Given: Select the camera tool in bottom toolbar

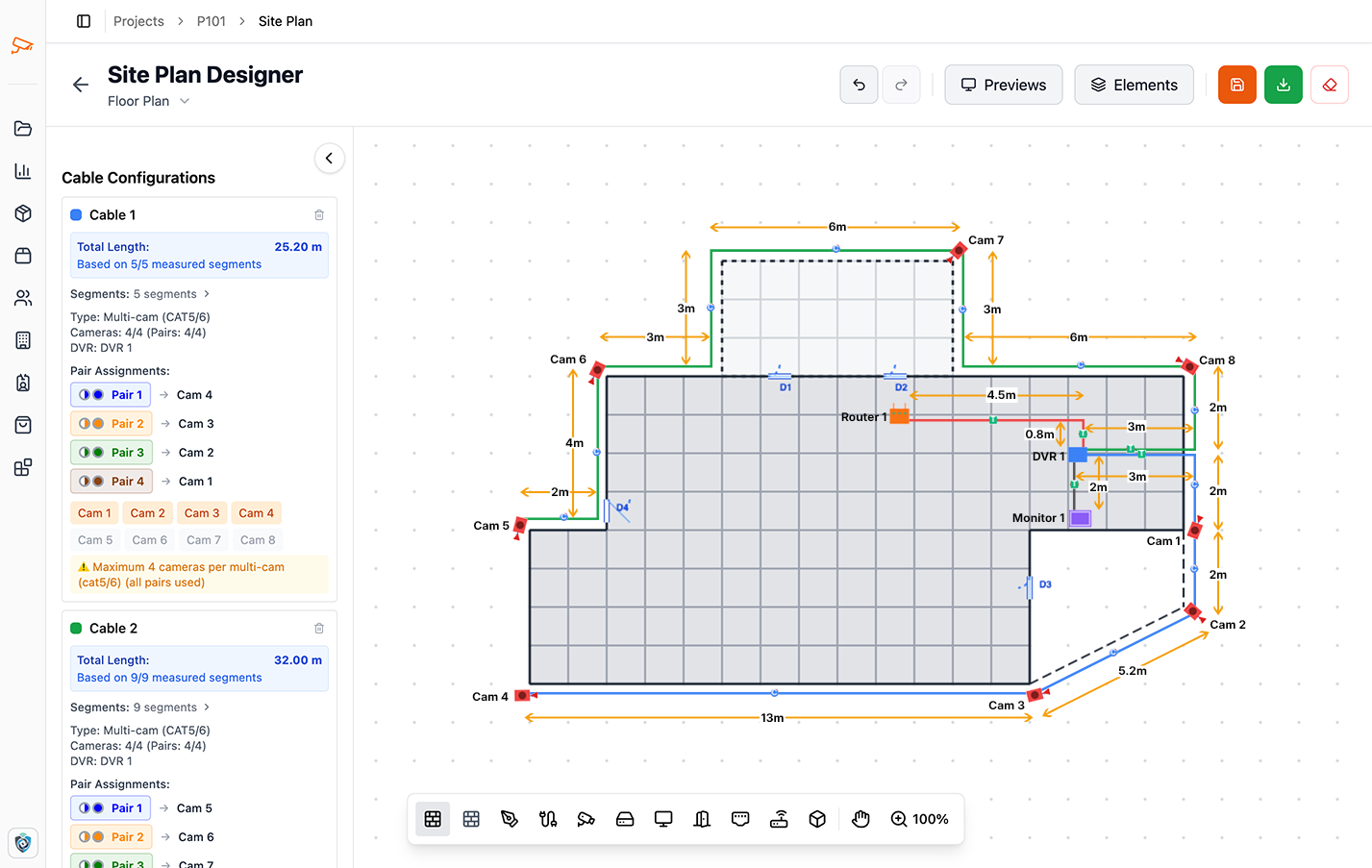Looking at the screenshot, I should pyautogui.click(x=586, y=819).
